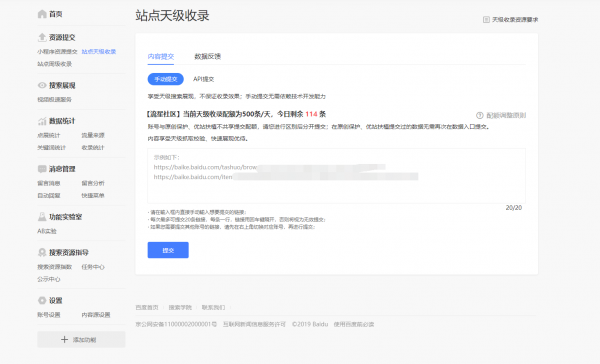This screenshot has height=364, width=600.
Task: Click the ©2019 Baidu footer text
Action: 310,324
